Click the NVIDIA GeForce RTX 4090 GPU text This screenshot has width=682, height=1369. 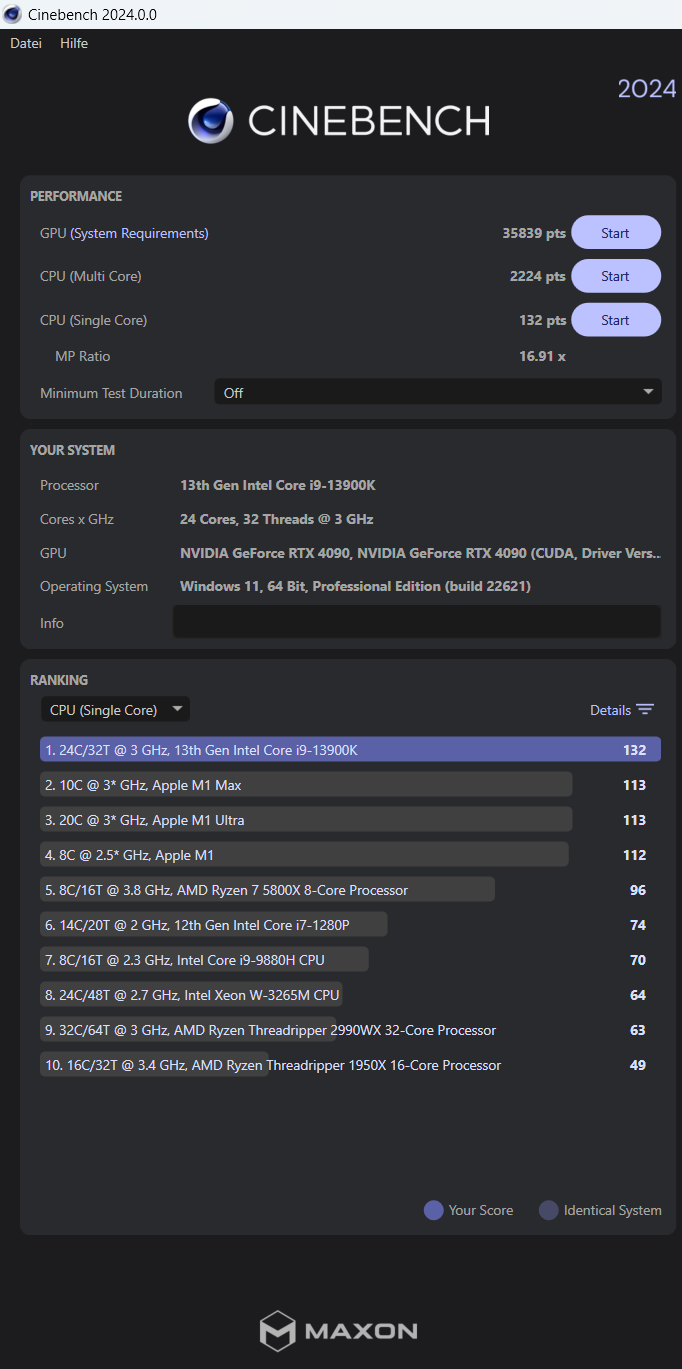click(x=420, y=553)
